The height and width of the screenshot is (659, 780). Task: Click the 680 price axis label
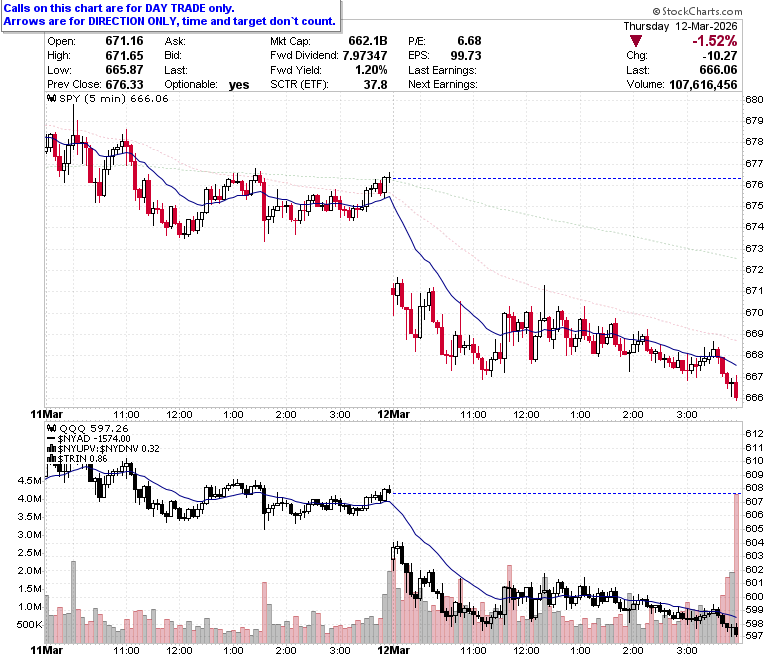point(754,99)
